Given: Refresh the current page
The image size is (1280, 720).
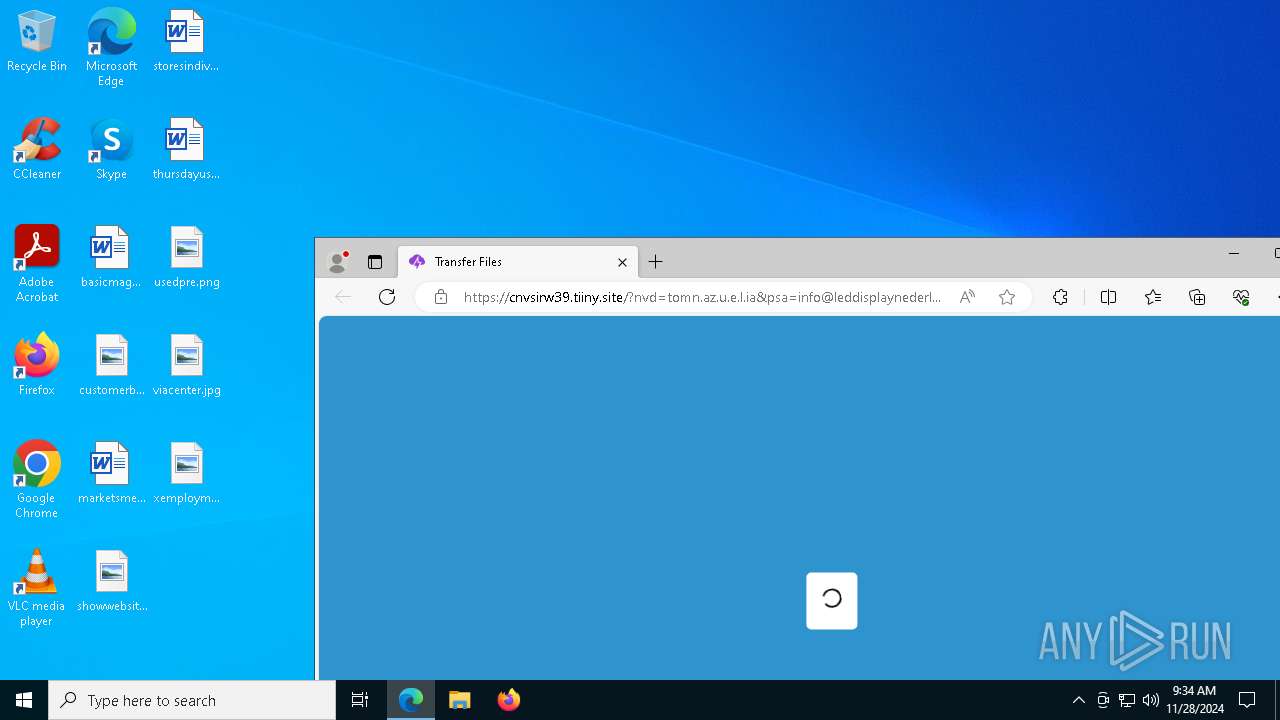Looking at the screenshot, I should [387, 297].
